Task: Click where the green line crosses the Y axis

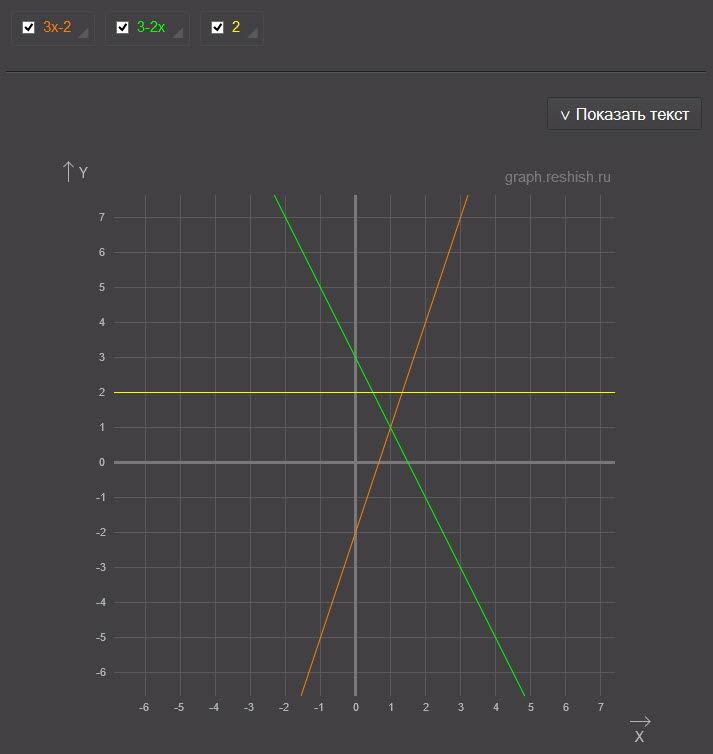Action: tap(355, 357)
